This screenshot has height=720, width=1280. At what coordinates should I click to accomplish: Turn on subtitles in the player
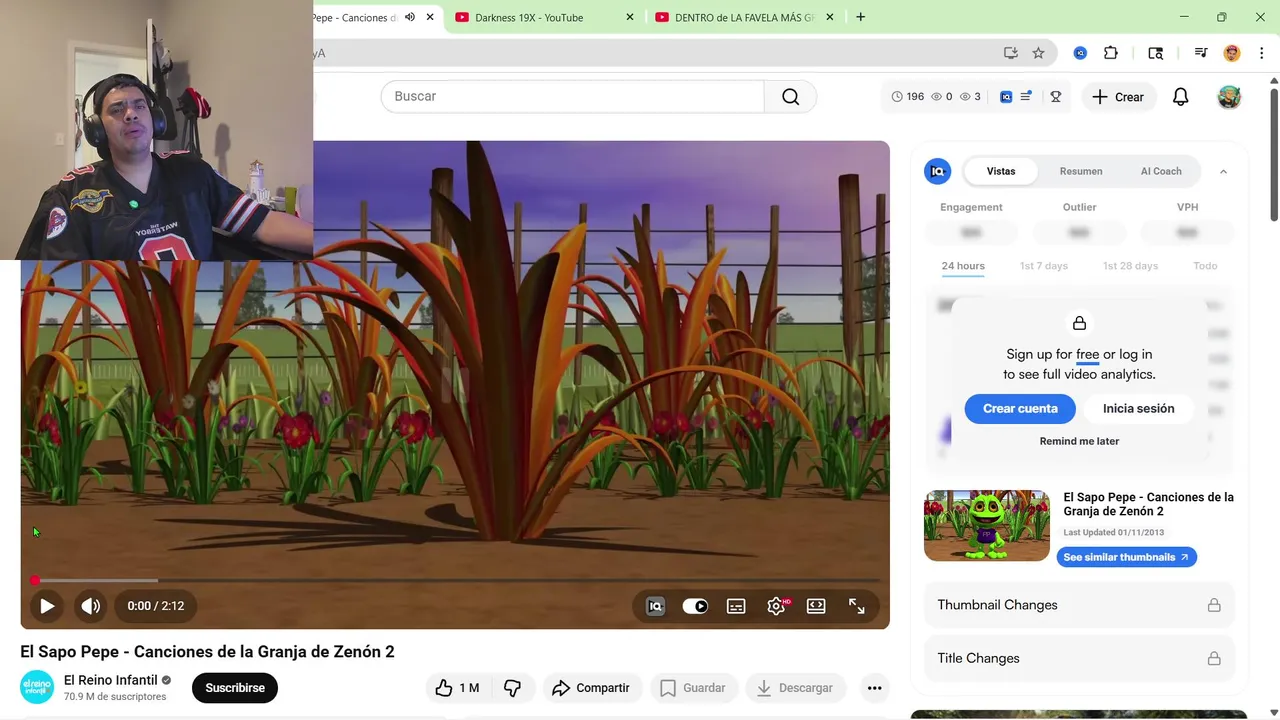[x=736, y=606]
